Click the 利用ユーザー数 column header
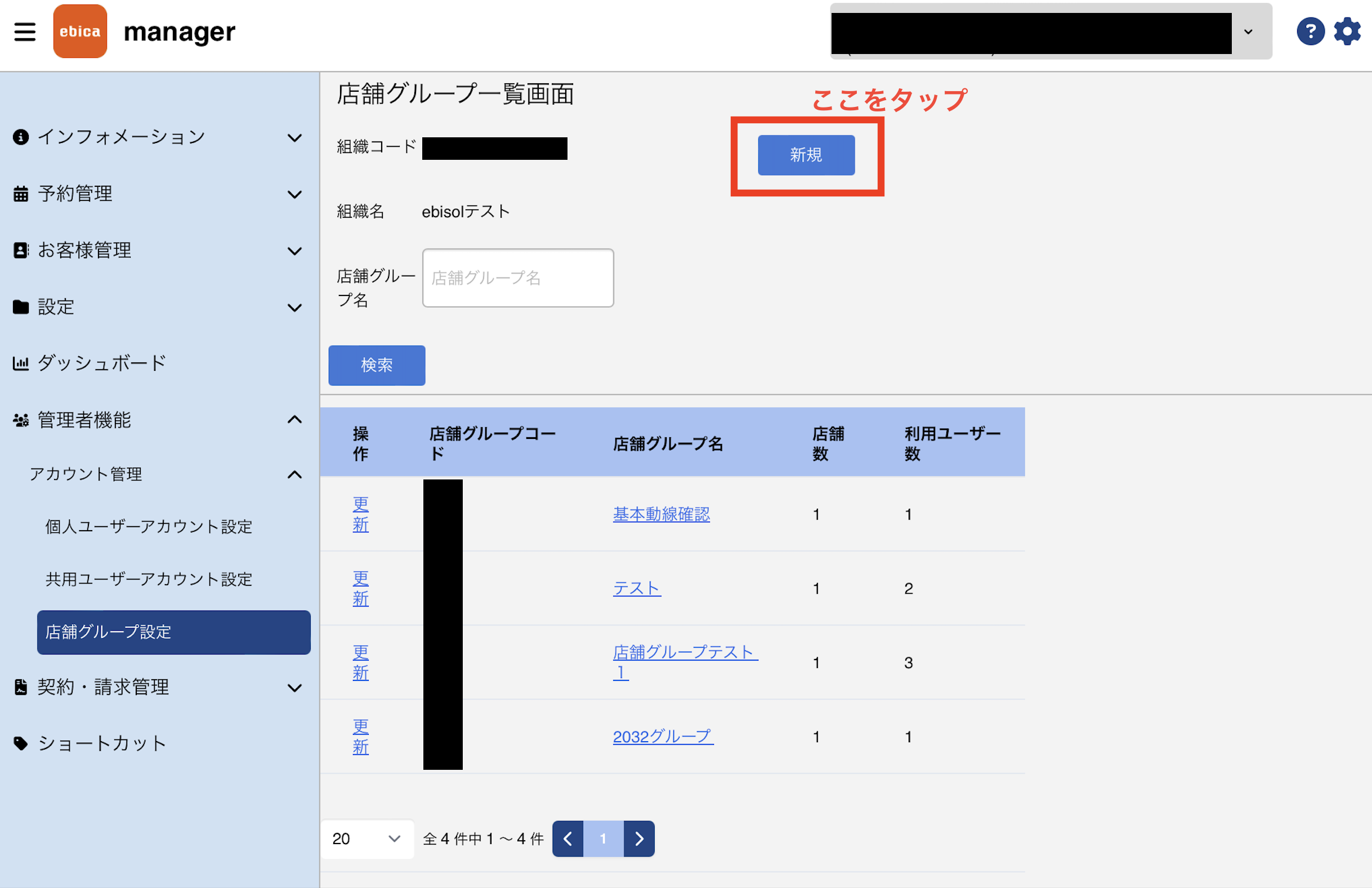This screenshot has width=1372, height=888. [x=953, y=443]
